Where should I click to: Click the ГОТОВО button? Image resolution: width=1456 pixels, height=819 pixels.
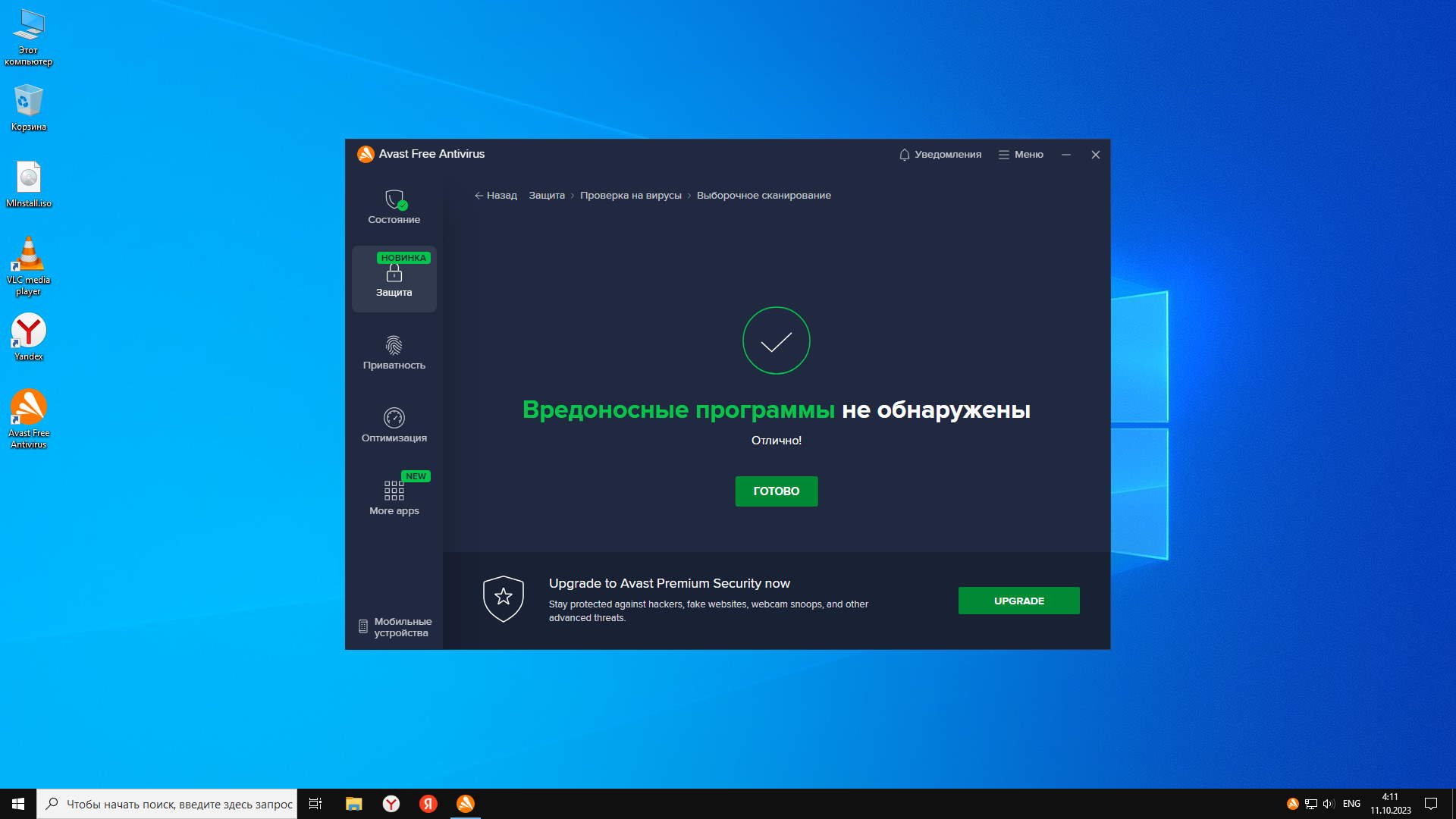(776, 491)
